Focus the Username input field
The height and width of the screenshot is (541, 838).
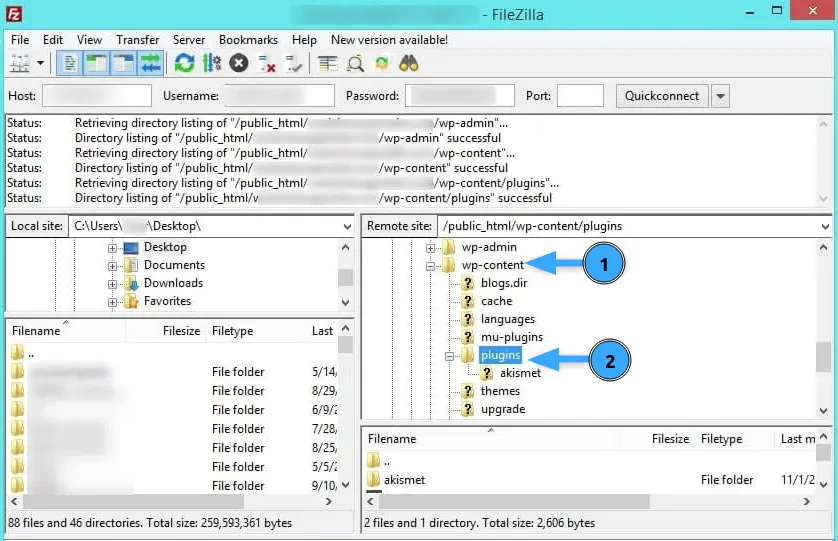[280, 96]
